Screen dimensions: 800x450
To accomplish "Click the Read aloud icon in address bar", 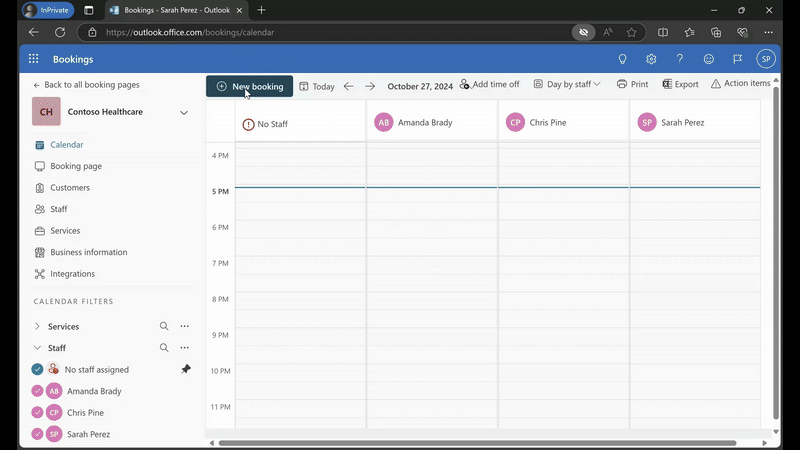I will click(608, 32).
